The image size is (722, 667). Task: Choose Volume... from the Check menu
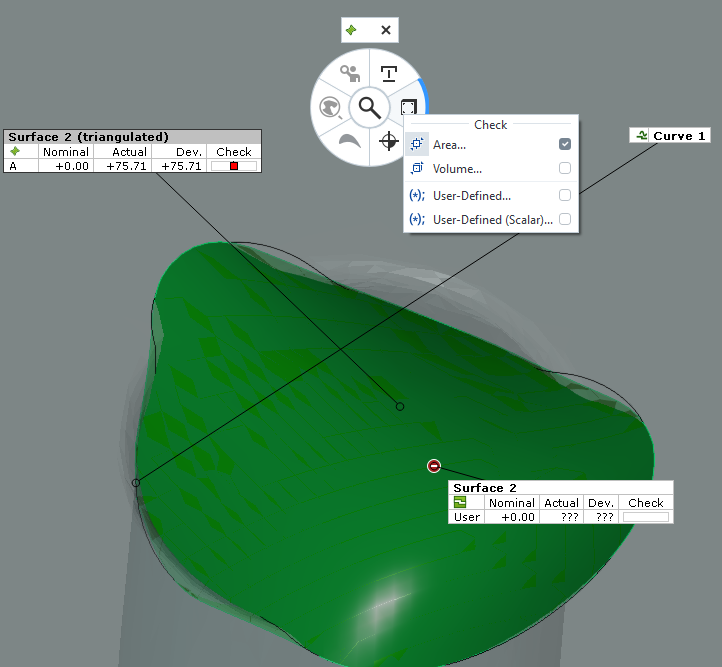point(491,168)
